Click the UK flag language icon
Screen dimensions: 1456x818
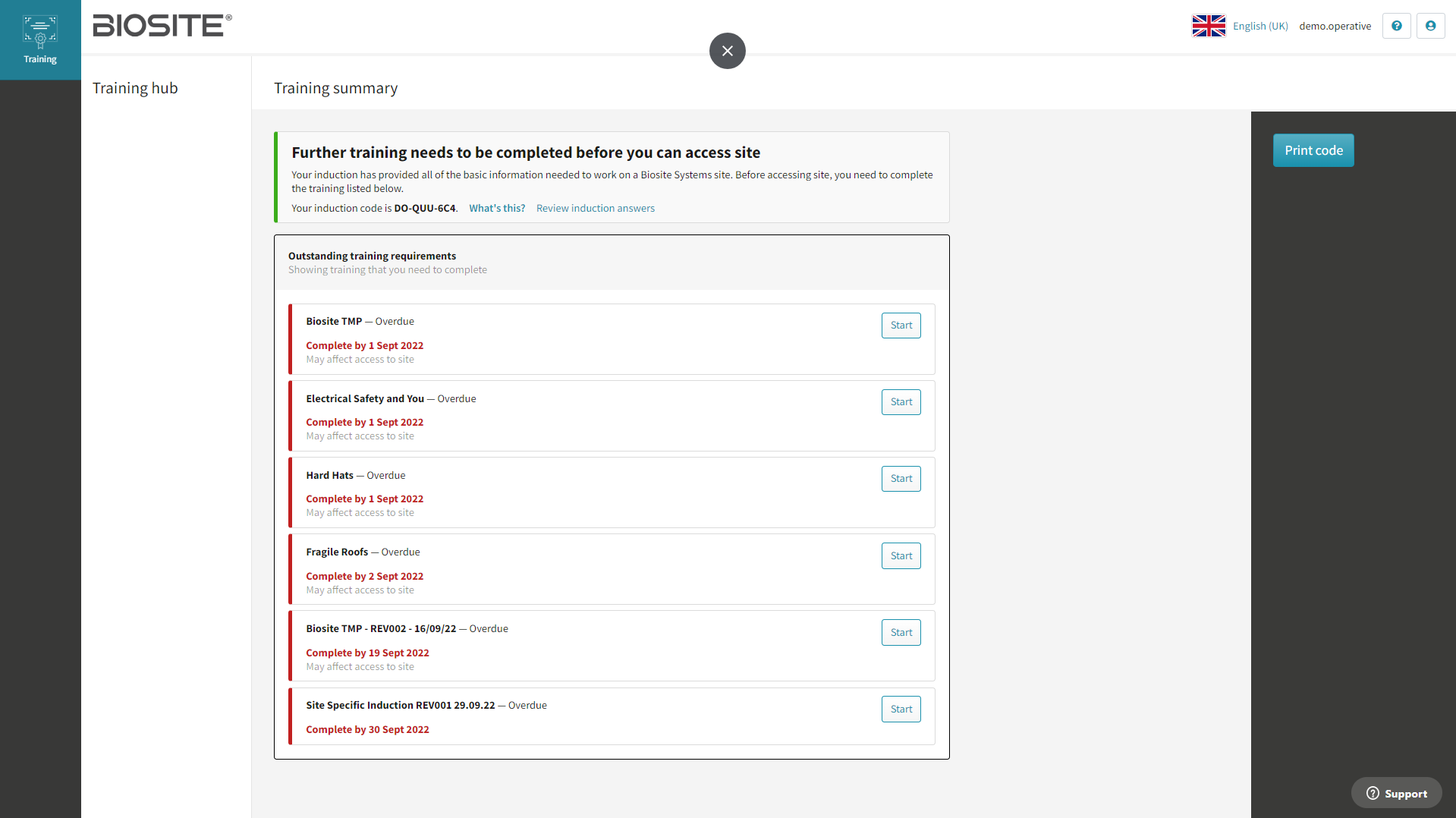[x=1209, y=26]
